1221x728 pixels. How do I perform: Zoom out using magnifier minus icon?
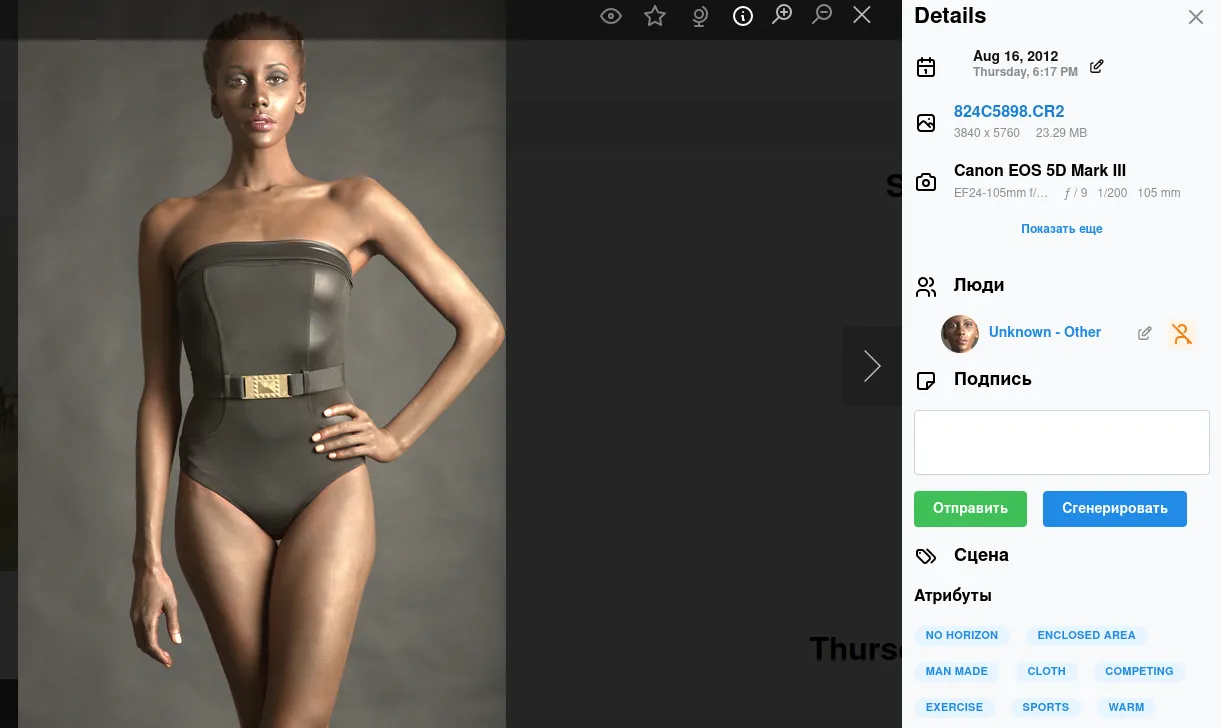(x=822, y=15)
